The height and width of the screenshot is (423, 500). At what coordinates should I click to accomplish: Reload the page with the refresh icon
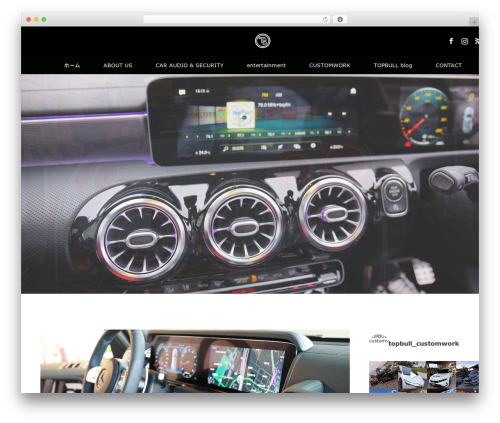[x=325, y=20]
